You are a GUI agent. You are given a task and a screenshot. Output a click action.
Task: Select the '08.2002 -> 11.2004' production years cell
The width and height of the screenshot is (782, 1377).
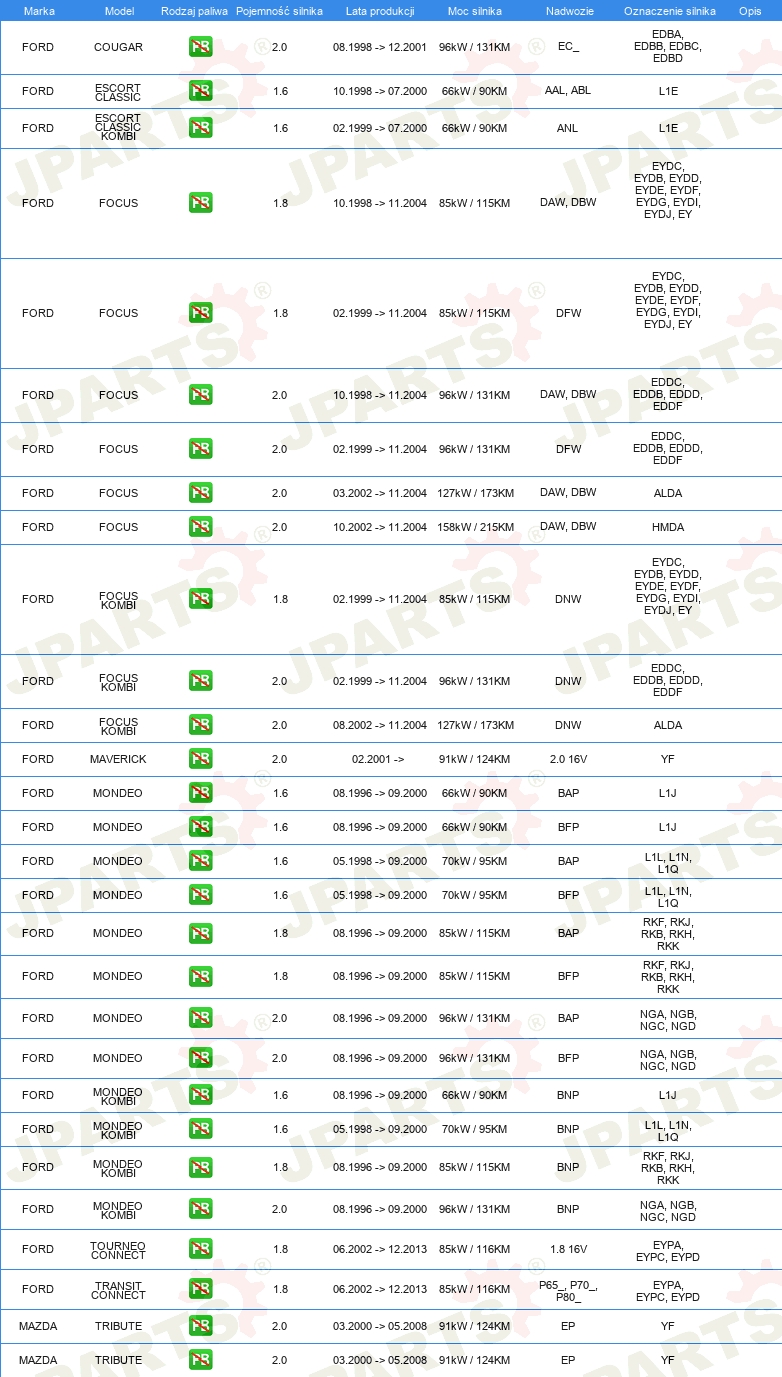tap(380, 725)
